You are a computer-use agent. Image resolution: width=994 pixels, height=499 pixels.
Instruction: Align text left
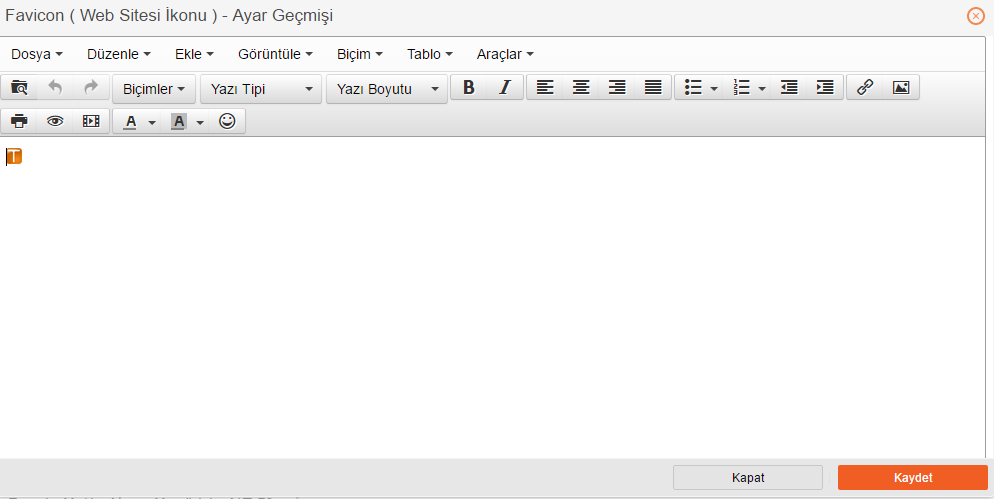(545, 87)
